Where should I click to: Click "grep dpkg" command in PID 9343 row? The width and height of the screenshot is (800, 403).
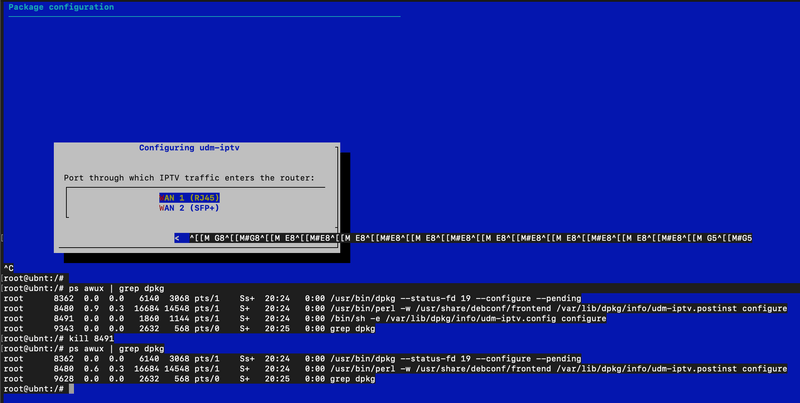click(353, 329)
